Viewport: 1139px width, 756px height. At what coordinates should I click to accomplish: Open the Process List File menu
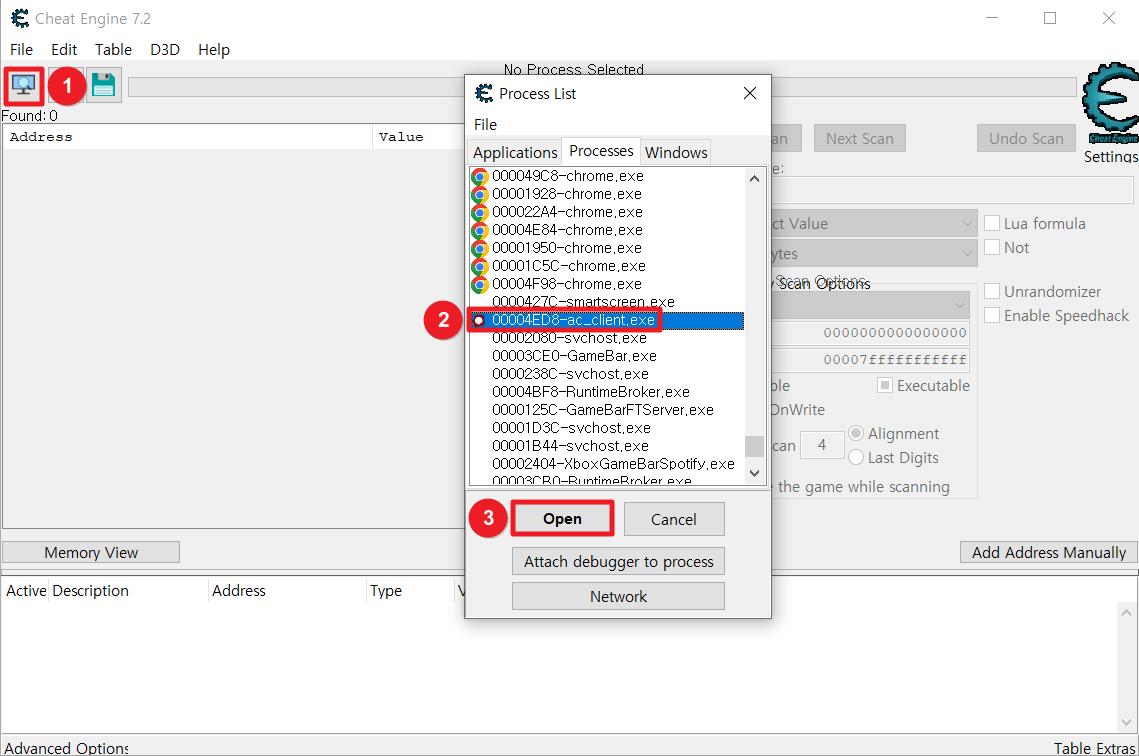click(485, 124)
